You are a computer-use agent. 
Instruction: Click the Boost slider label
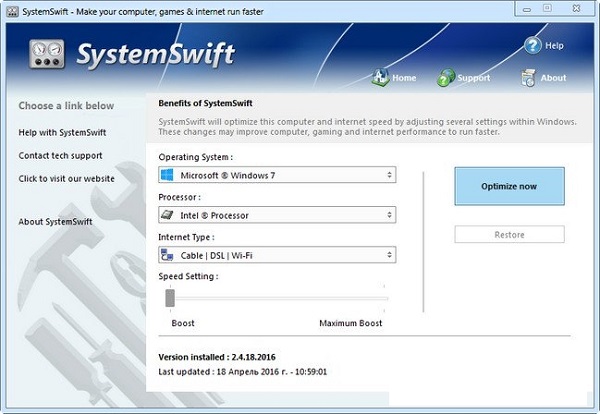click(x=183, y=323)
